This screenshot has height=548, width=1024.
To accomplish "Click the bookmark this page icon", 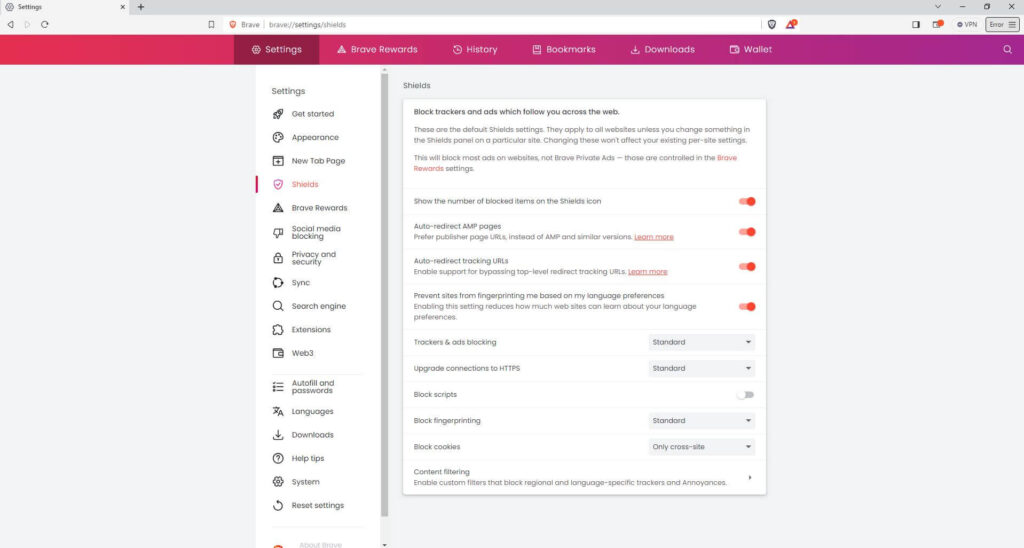I will pos(211,24).
